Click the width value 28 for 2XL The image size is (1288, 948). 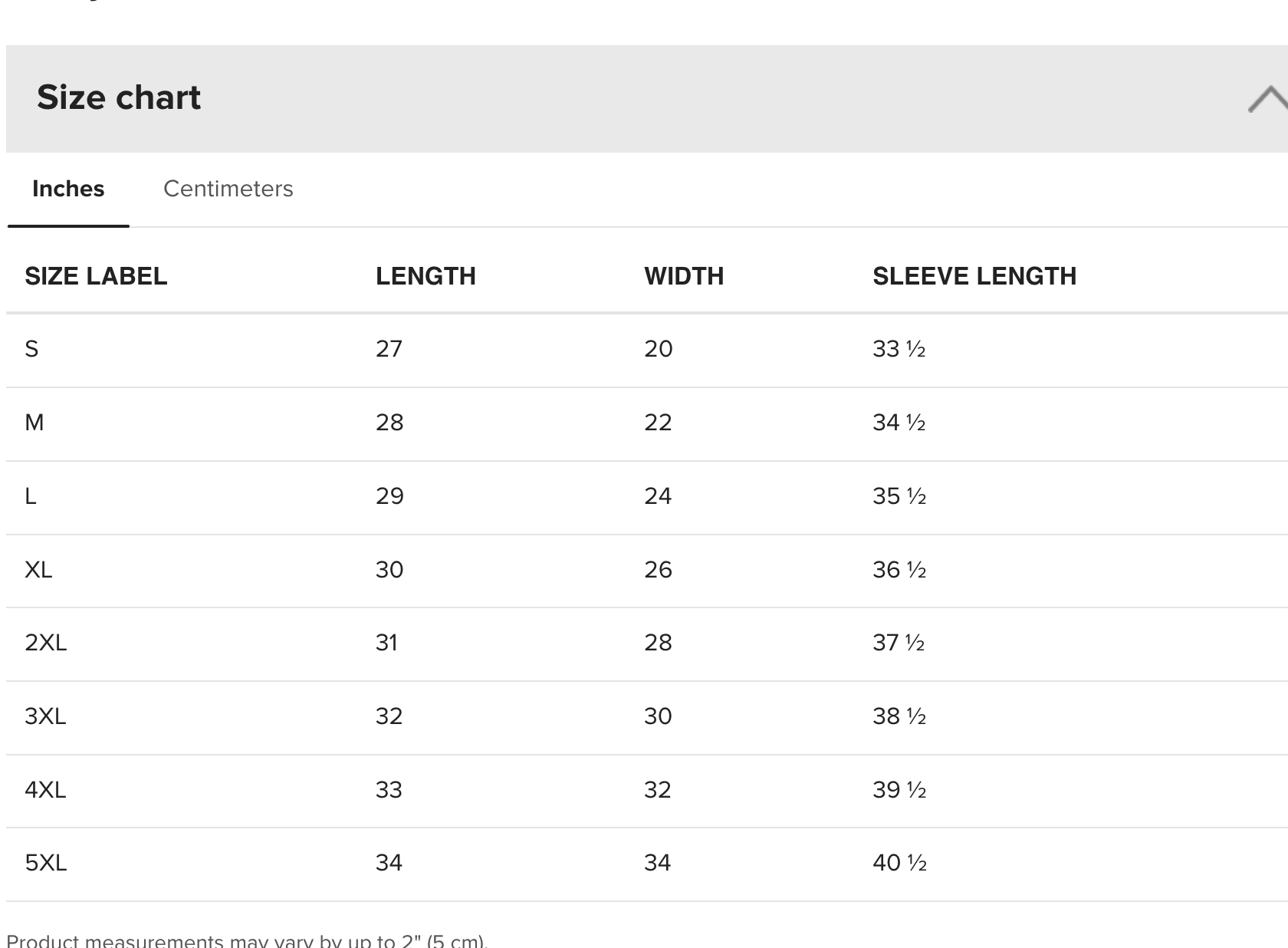(658, 643)
